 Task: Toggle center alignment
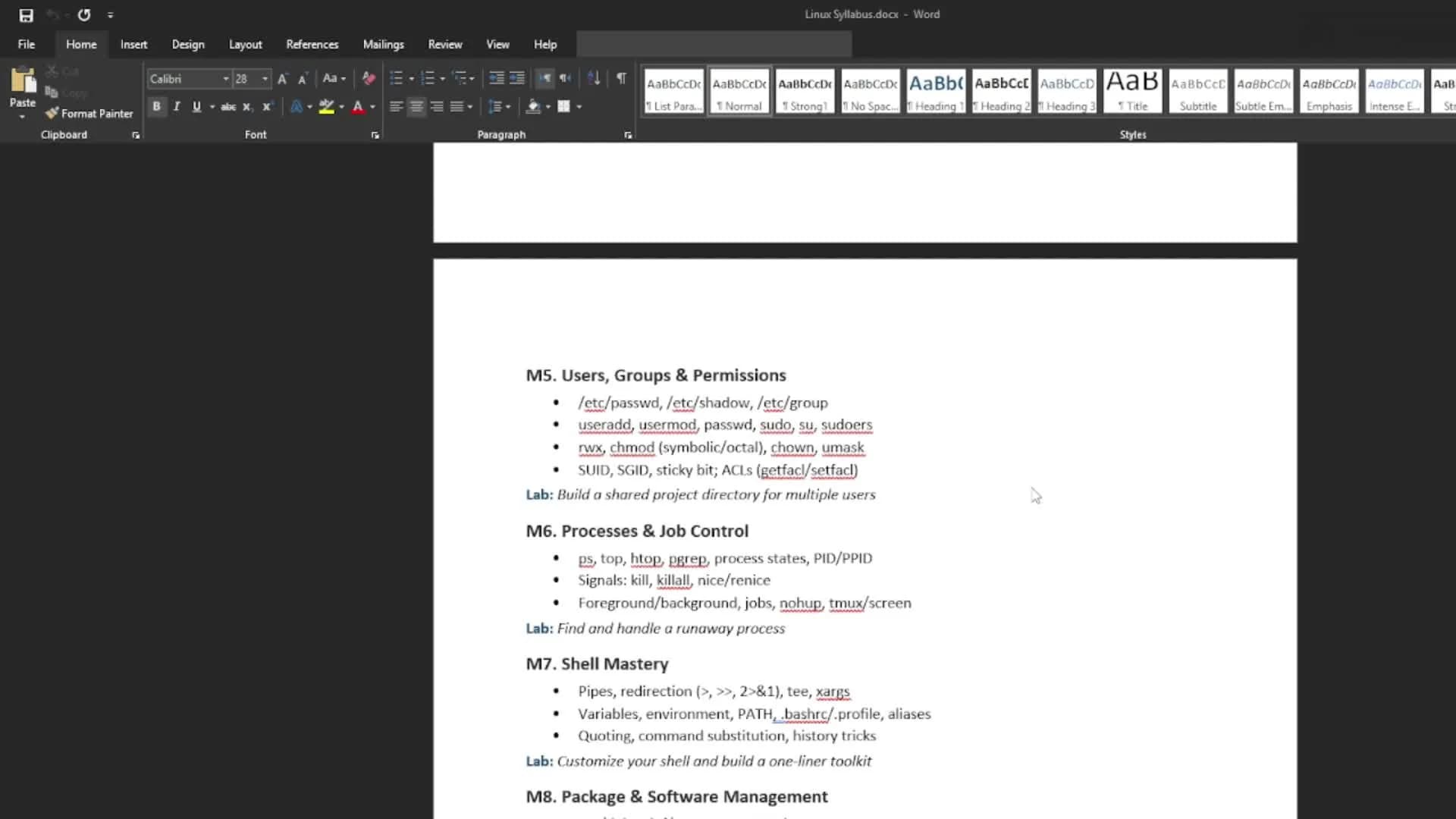(416, 107)
